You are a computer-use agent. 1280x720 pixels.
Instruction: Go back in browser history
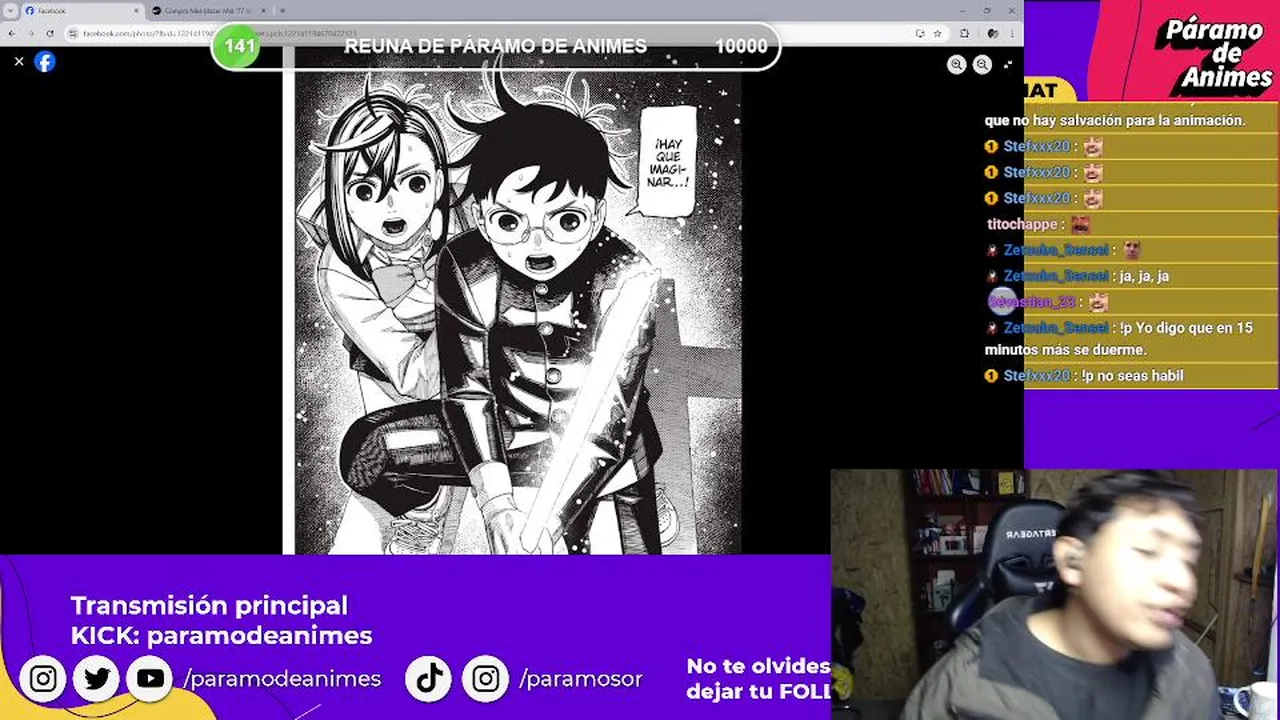12,33
